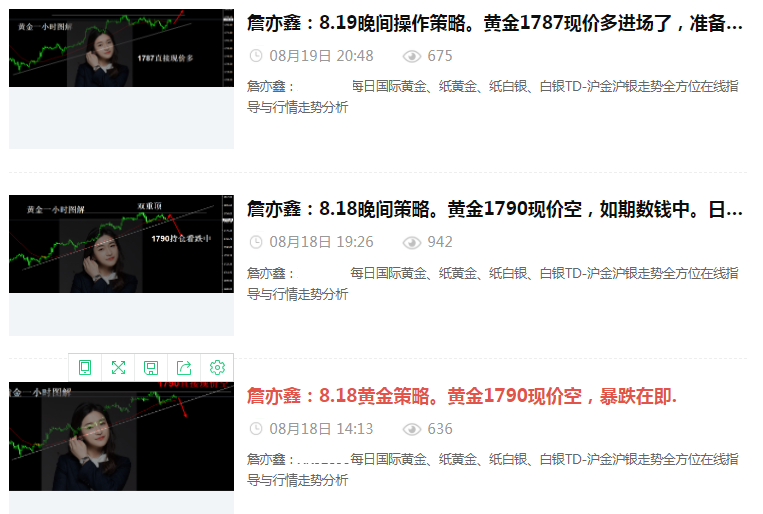Click the clock icon beside 08月18日 14:13
This screenshot has width=763, height=514.
[x=256, y=429]
